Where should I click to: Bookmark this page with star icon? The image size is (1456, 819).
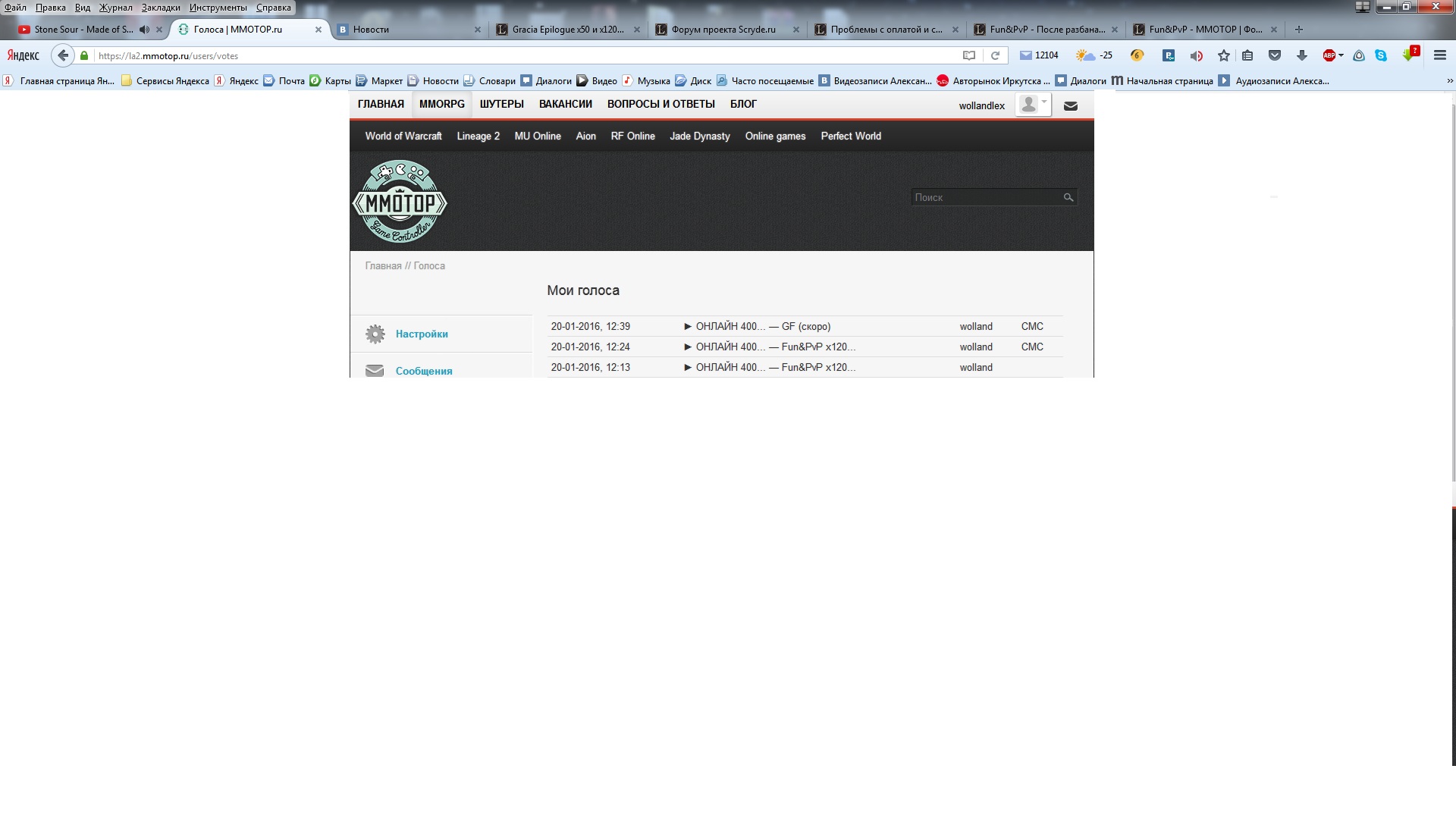click(x=1223, y=55)
